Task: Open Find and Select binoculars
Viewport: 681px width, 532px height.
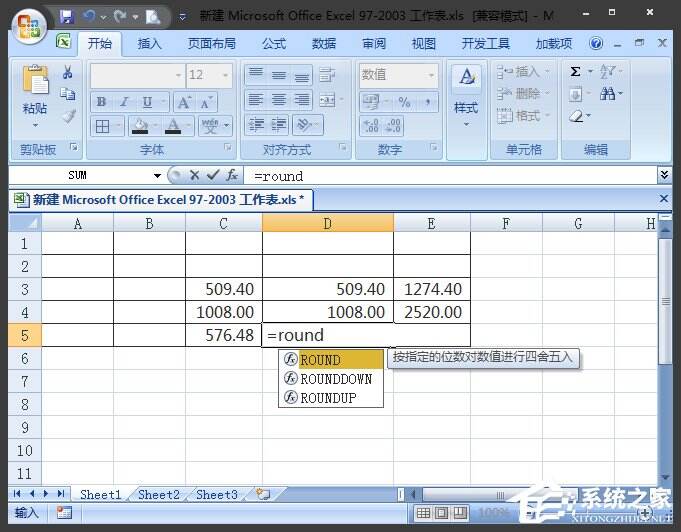Action: click(x=608, y=93)
